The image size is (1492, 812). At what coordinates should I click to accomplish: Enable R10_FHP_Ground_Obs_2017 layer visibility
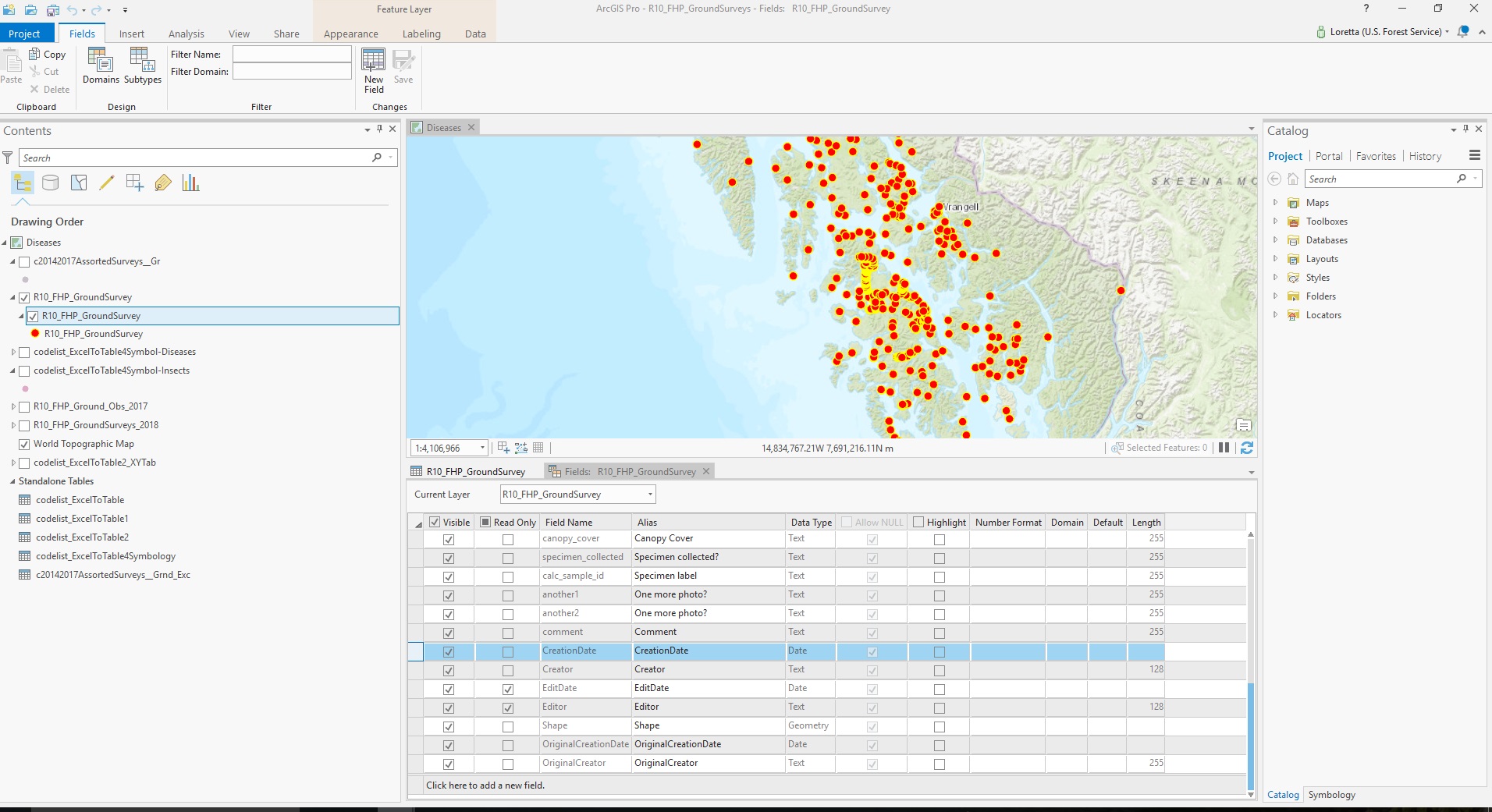point(24,406)
